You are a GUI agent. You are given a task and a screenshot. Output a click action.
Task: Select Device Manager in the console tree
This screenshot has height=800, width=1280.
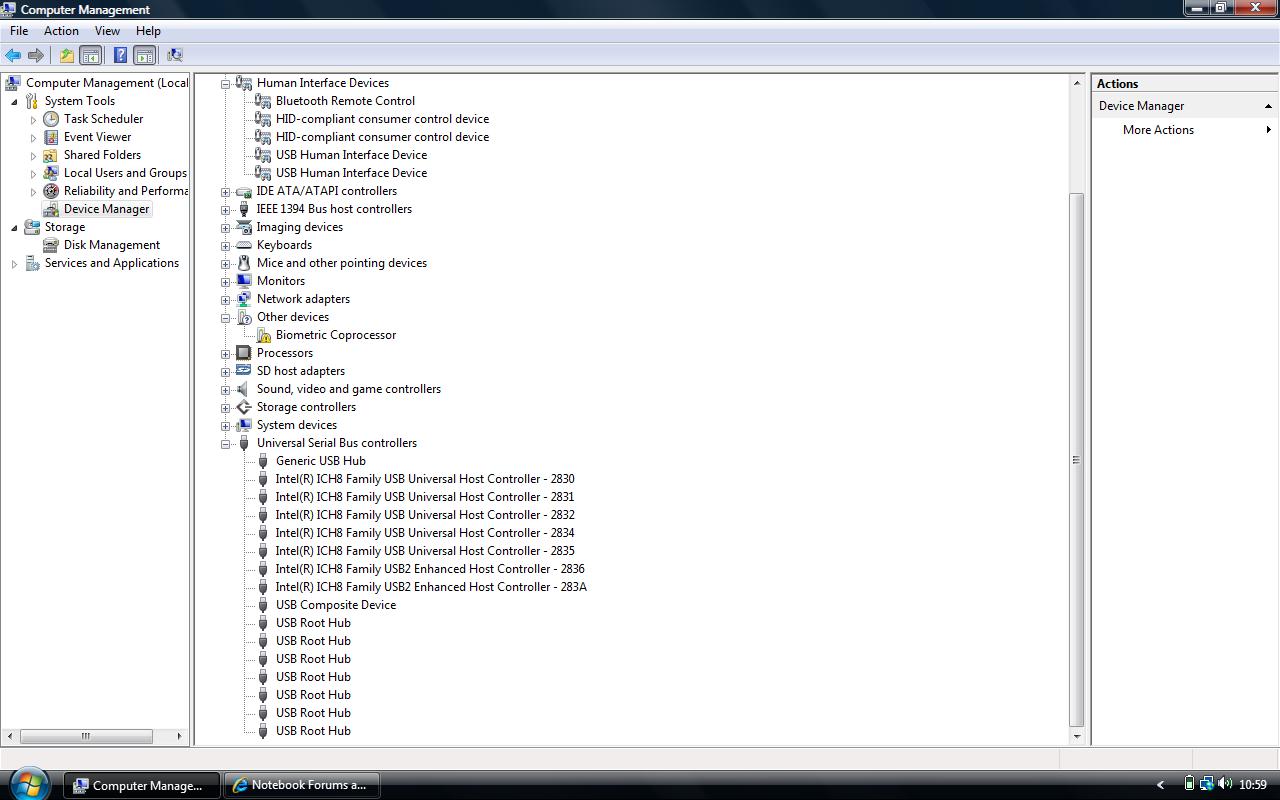[x=106, y=209]
